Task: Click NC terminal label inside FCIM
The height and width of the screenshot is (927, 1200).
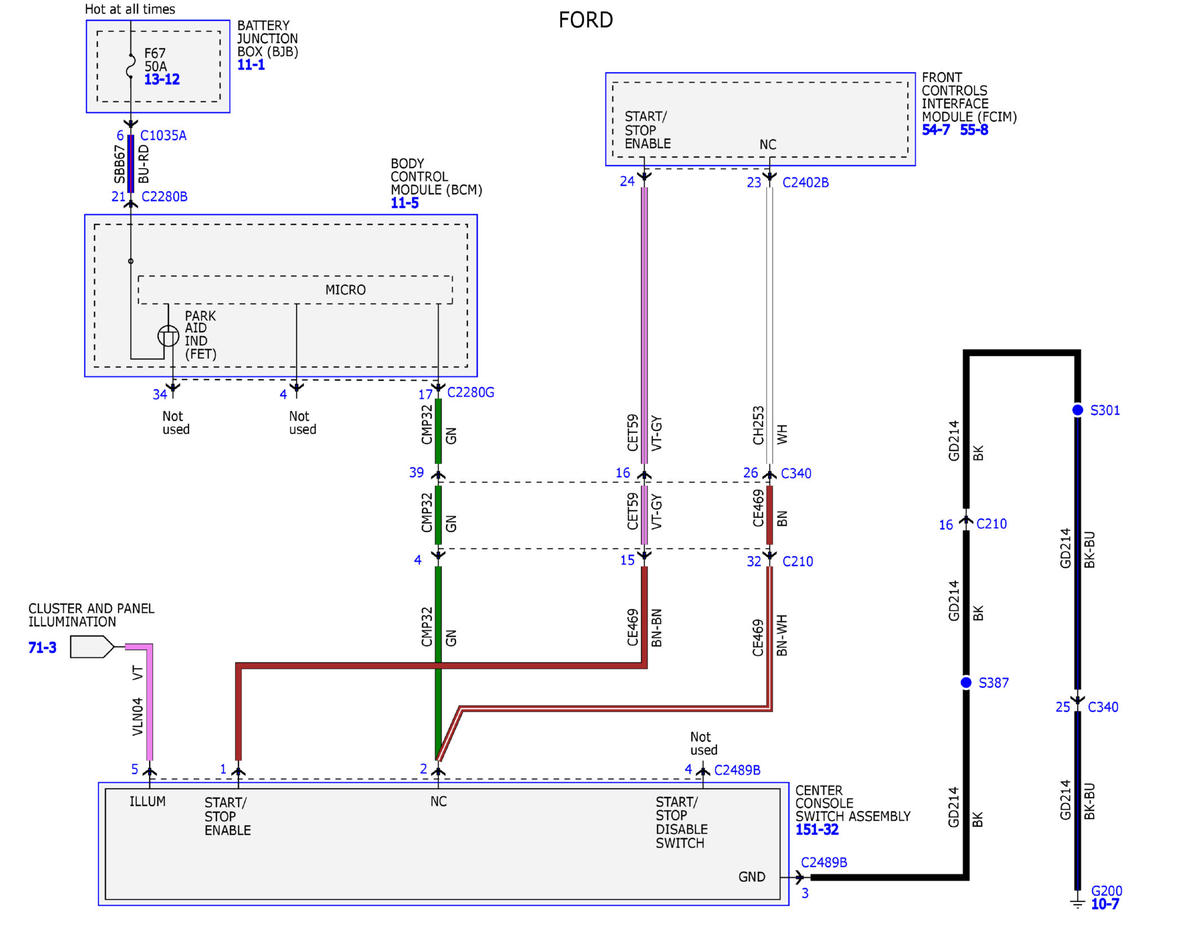Action: (768, 144)
